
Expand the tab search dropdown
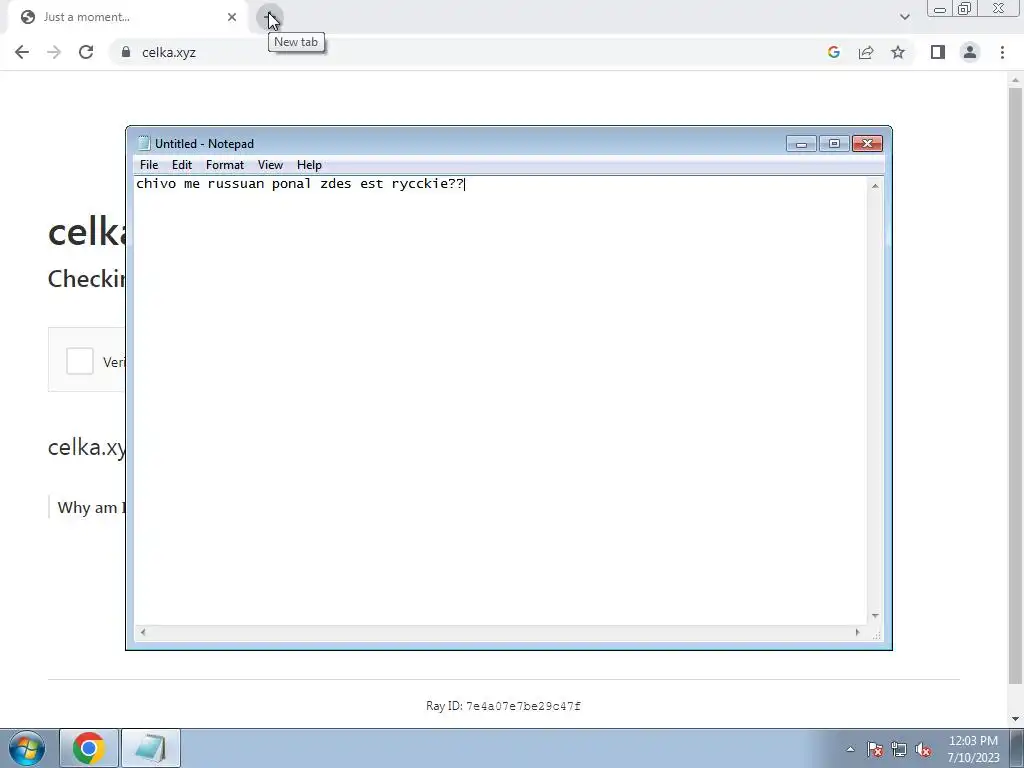point(904,17)
